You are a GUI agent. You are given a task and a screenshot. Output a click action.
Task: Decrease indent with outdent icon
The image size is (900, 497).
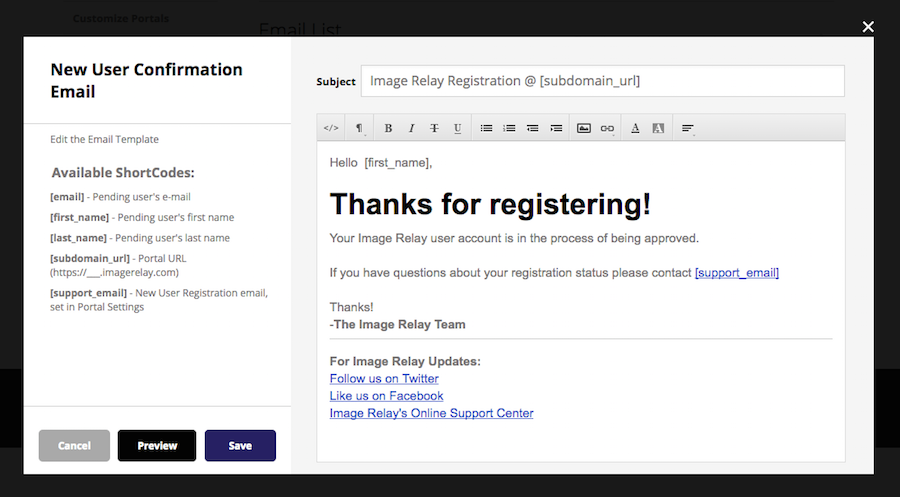(x=533, y=128)
